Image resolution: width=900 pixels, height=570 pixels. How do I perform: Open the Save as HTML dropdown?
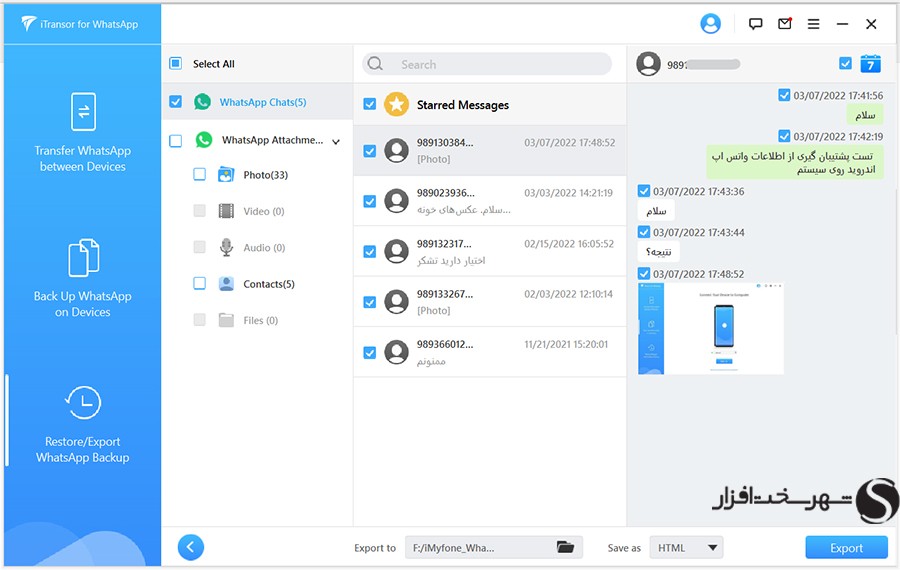(686, 548)
